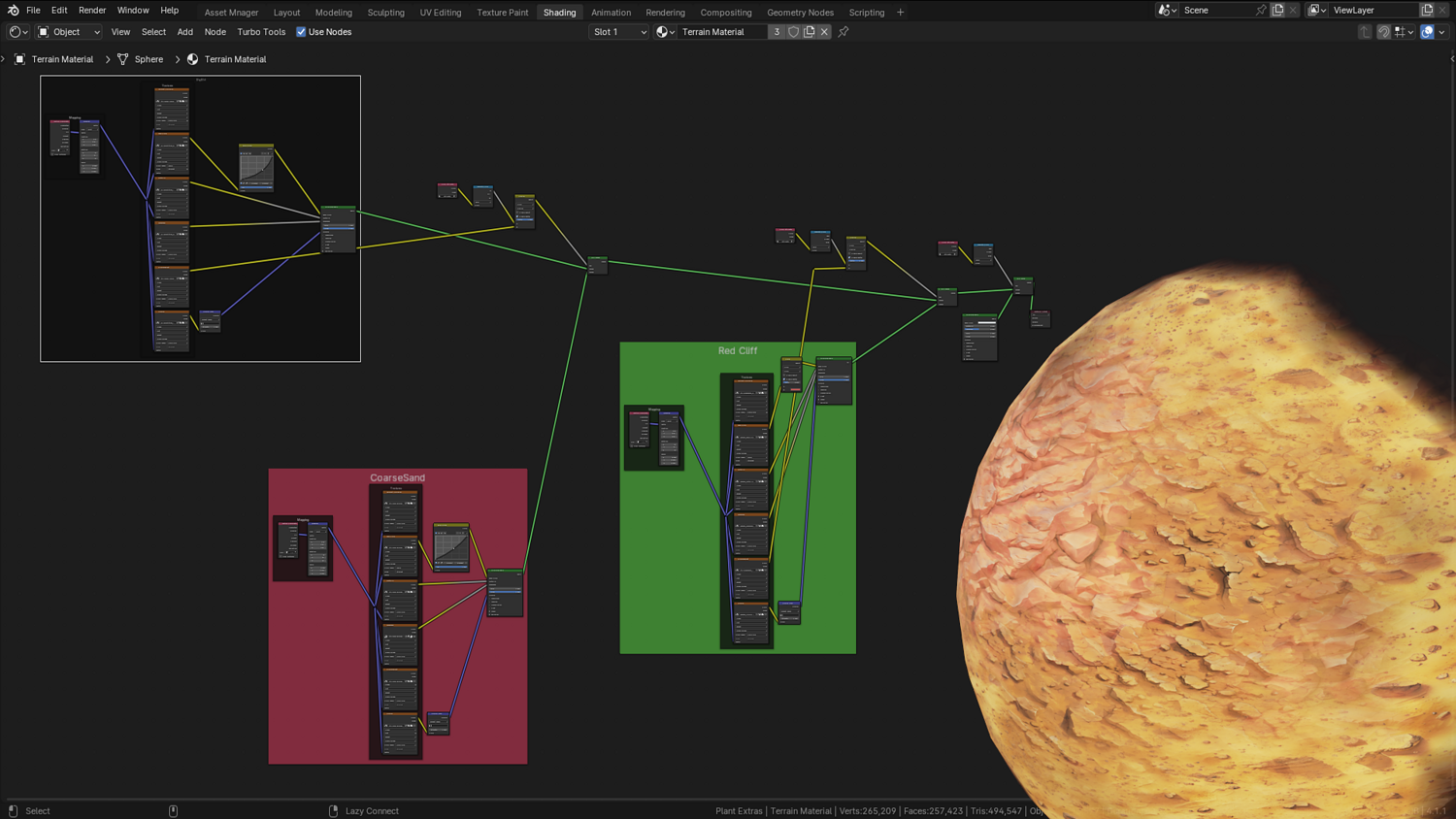Toggle the node editor pin icon
Image resolution: width=1456 pixels, height=819 pixels.
click(x=844, y=32)
